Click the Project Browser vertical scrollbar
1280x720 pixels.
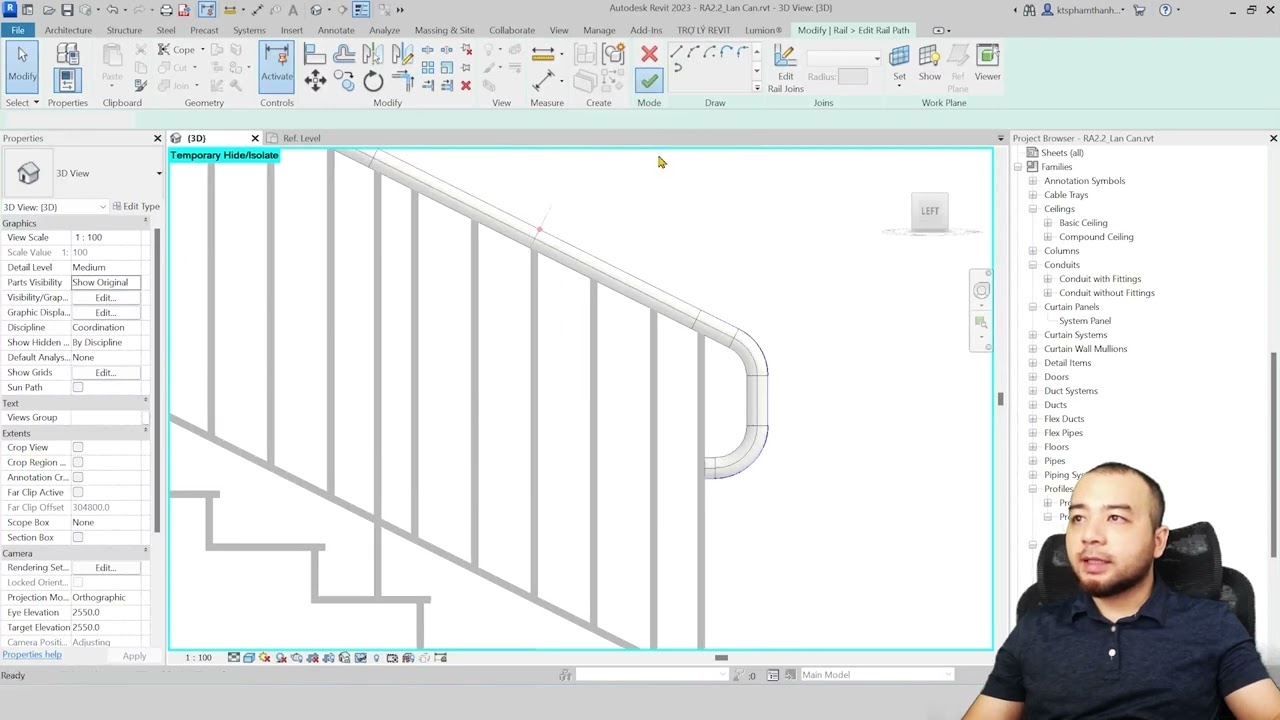point(1273,455)
